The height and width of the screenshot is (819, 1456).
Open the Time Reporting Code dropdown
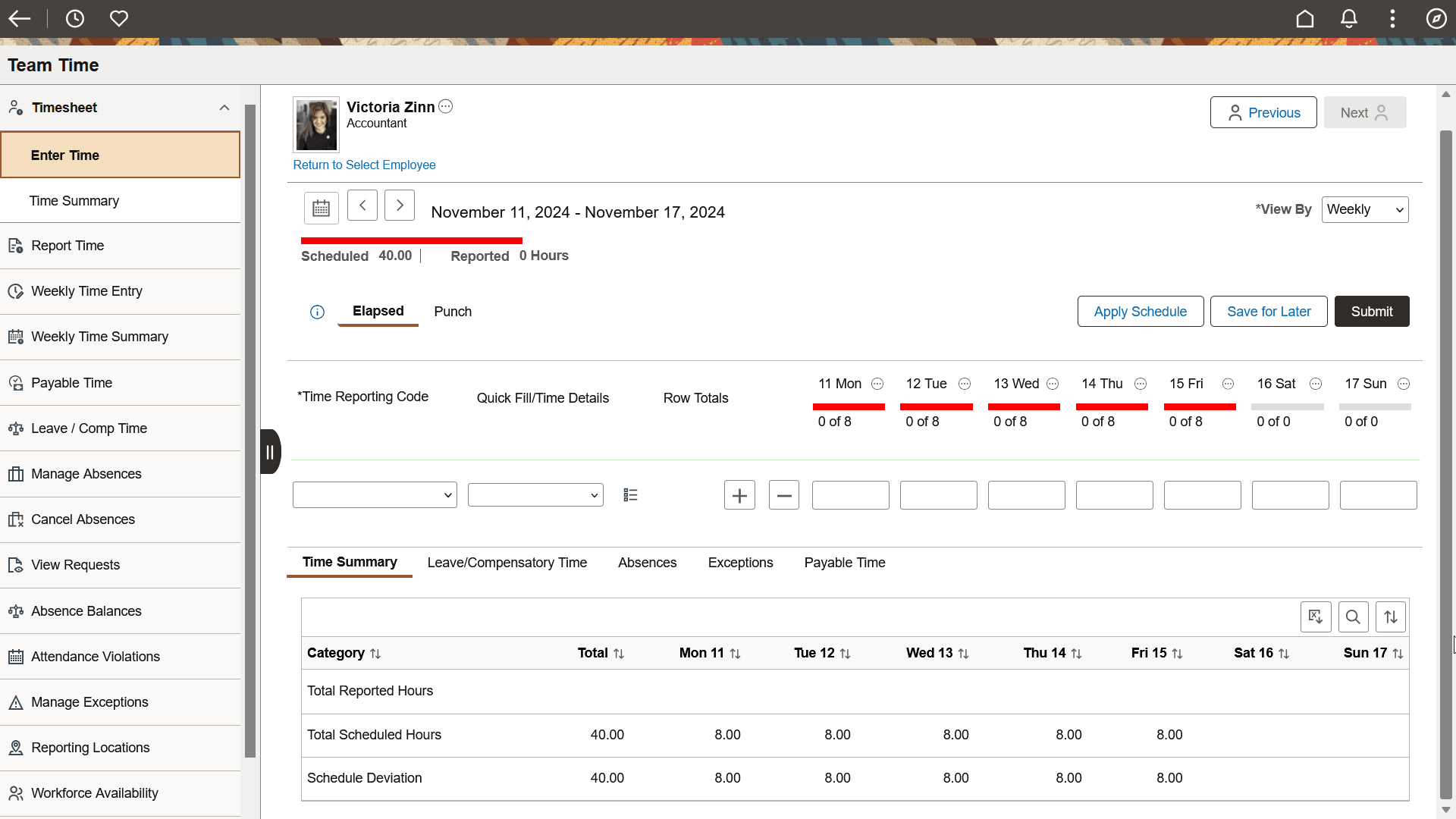click(375, 495)
